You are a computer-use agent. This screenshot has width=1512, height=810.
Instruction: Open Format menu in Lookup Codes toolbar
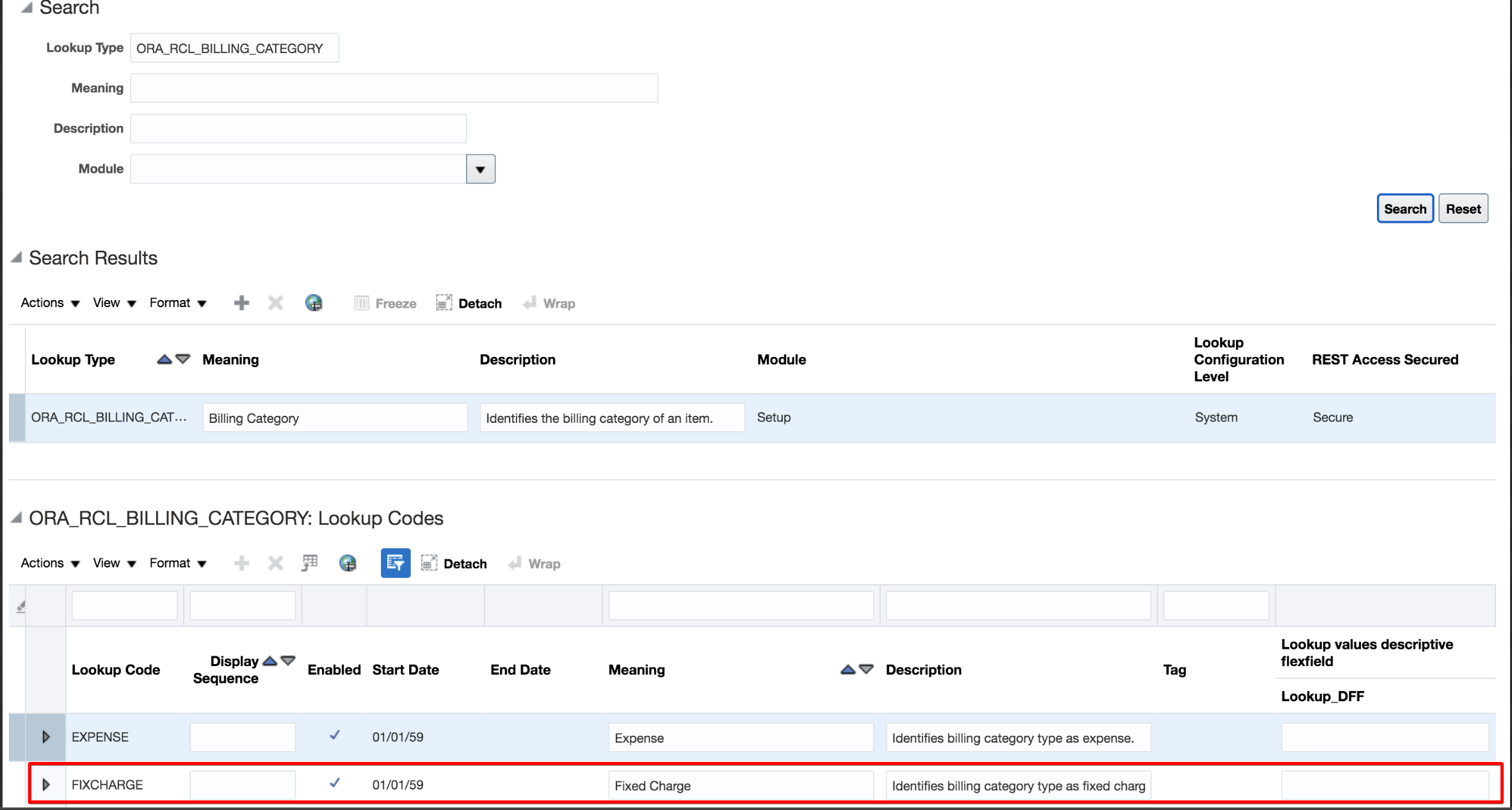click(177, 563)
